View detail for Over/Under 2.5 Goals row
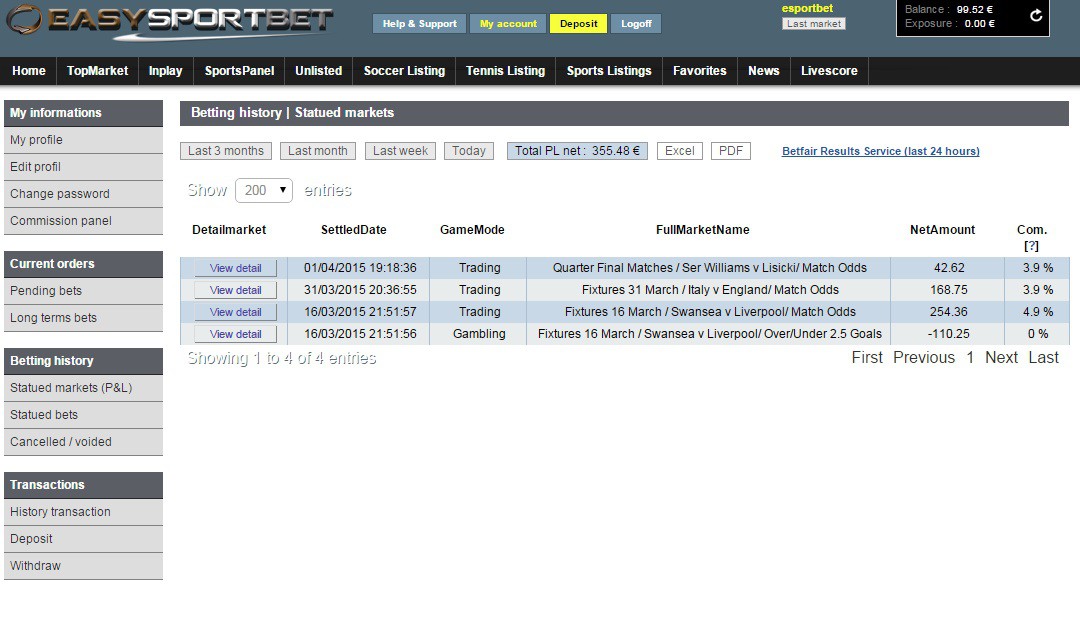 236,334
